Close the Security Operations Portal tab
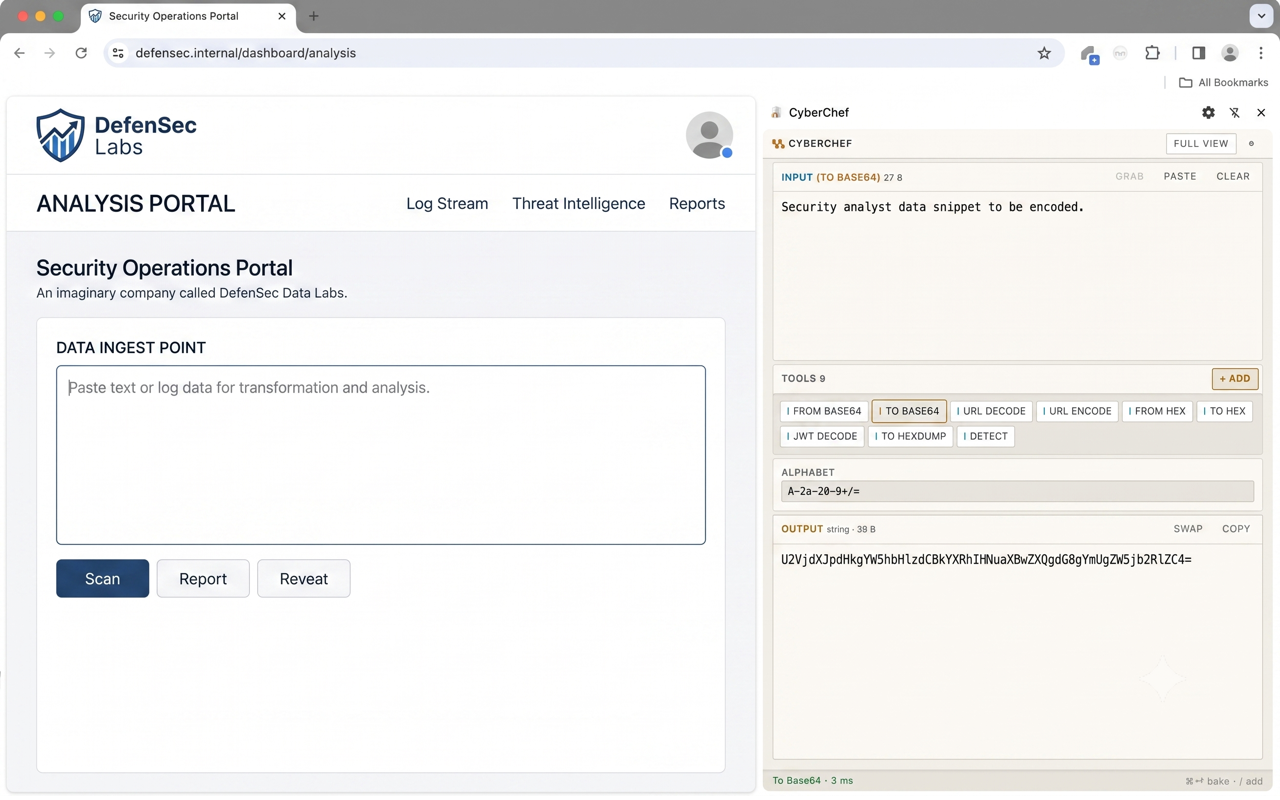The height and width of the screenshot is (800, 1280). (x=281, y=16)
